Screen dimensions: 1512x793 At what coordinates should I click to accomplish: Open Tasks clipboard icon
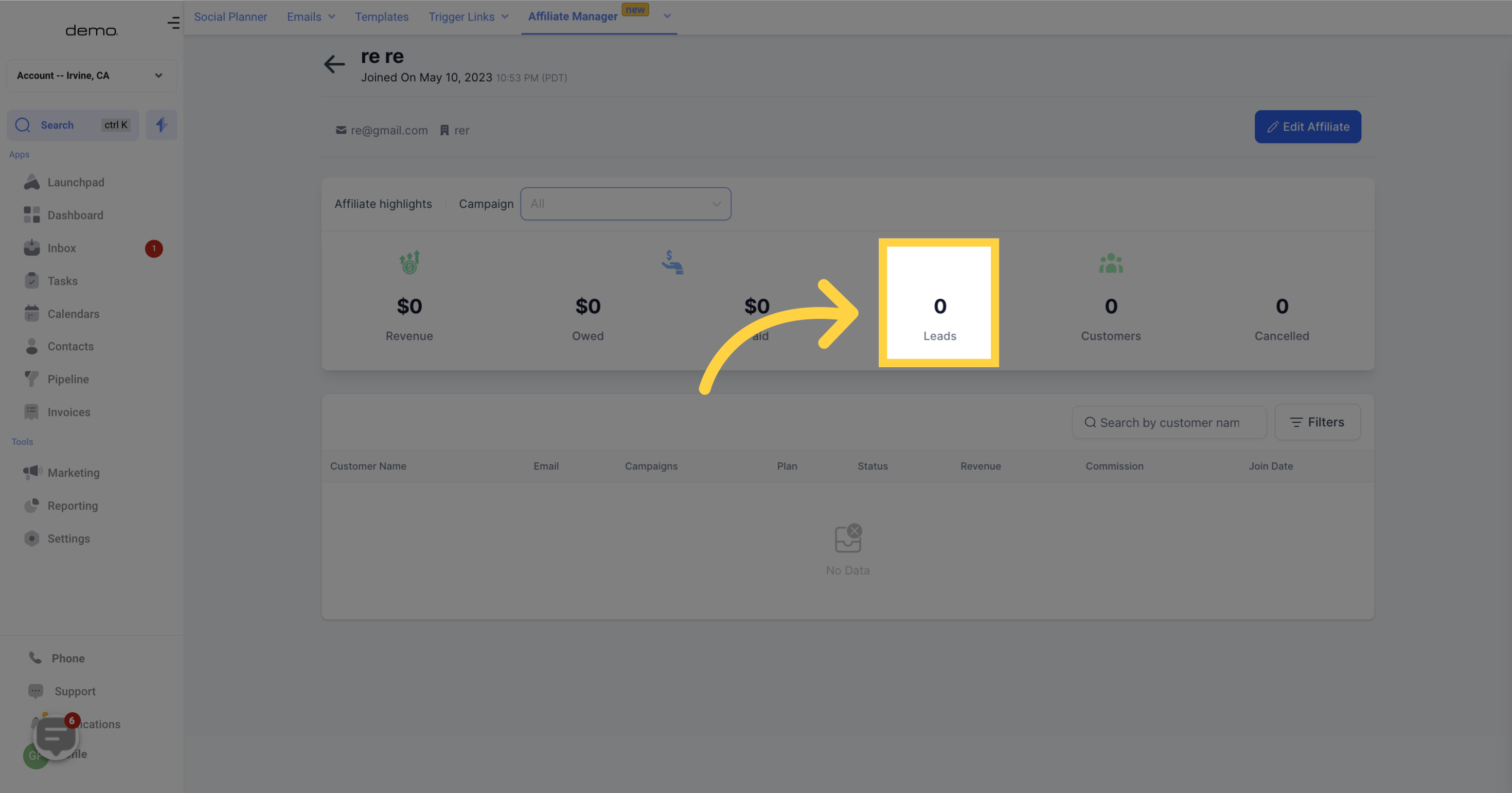32,280
